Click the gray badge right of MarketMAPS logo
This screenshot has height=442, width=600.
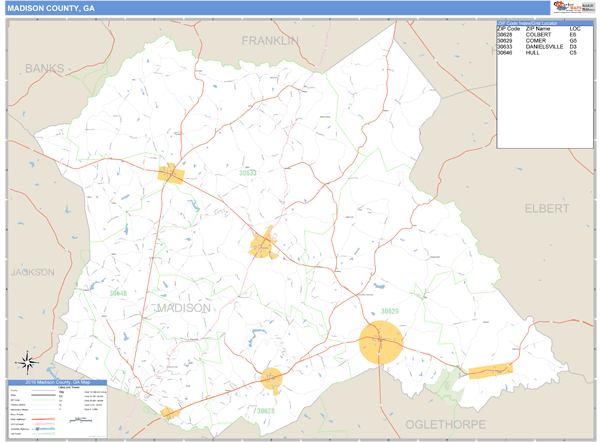[x=587, y=7]
